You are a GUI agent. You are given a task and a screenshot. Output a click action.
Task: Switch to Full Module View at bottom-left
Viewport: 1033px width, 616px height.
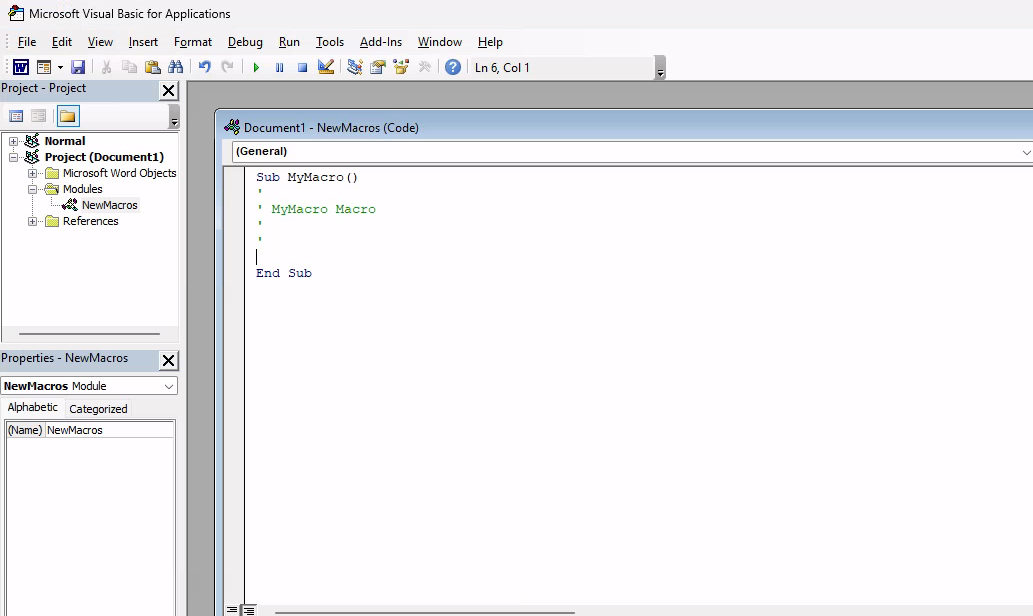tap(248, 610)
